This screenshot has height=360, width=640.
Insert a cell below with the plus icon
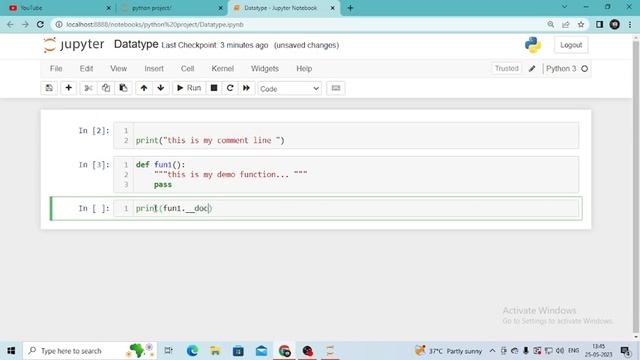pos(69,88)
